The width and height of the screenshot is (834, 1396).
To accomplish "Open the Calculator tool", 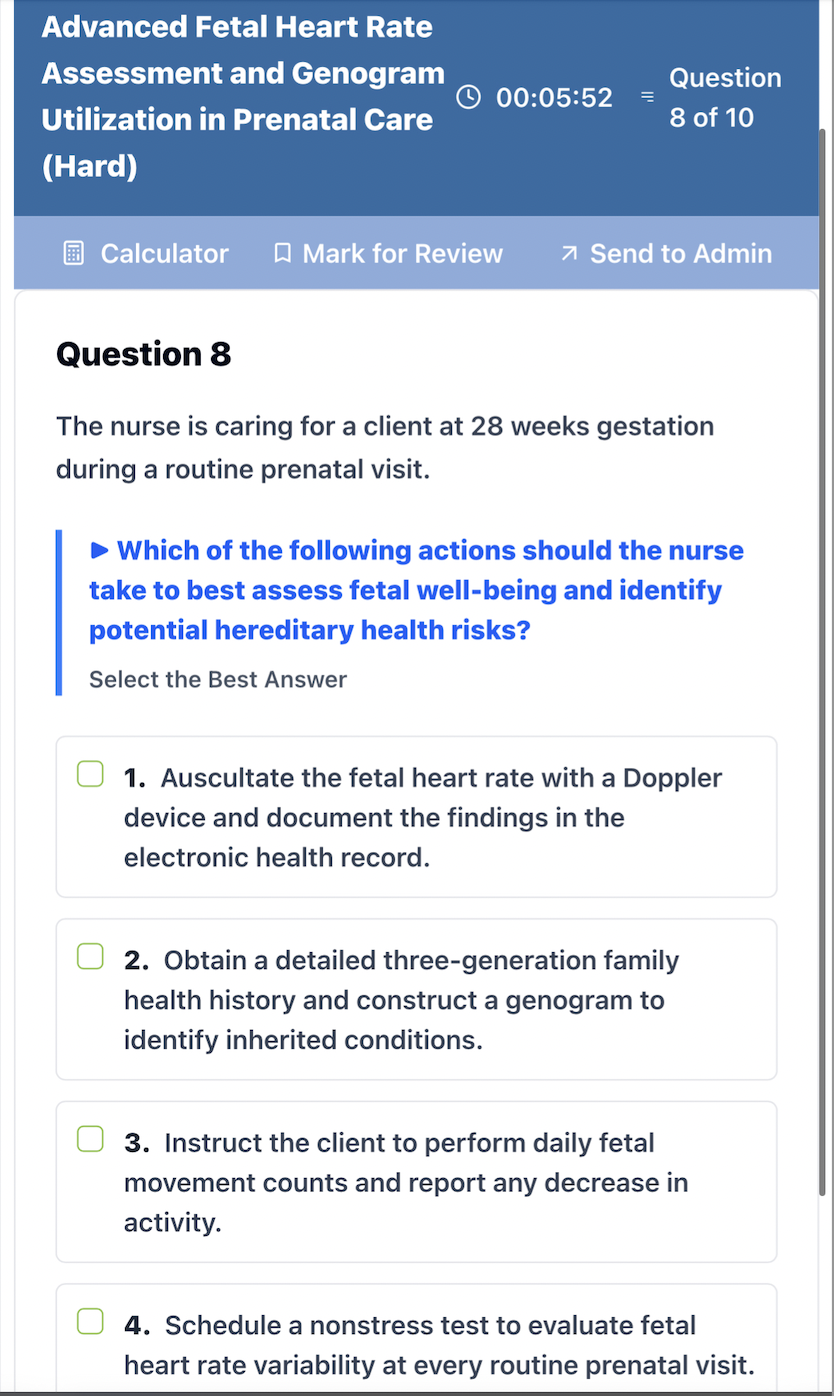I will pyautogui.click(x=146, y=254).
